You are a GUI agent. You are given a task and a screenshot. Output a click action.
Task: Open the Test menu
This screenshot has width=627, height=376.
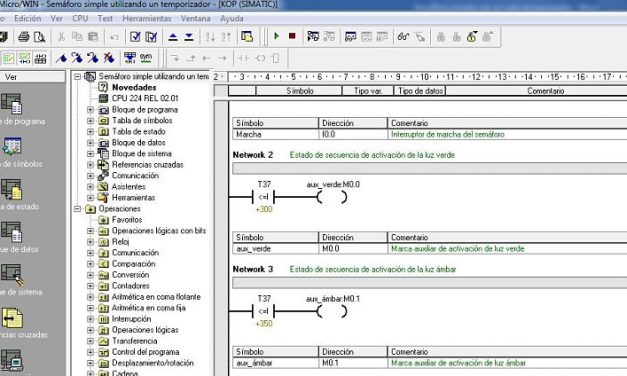[x=105, y=18]
